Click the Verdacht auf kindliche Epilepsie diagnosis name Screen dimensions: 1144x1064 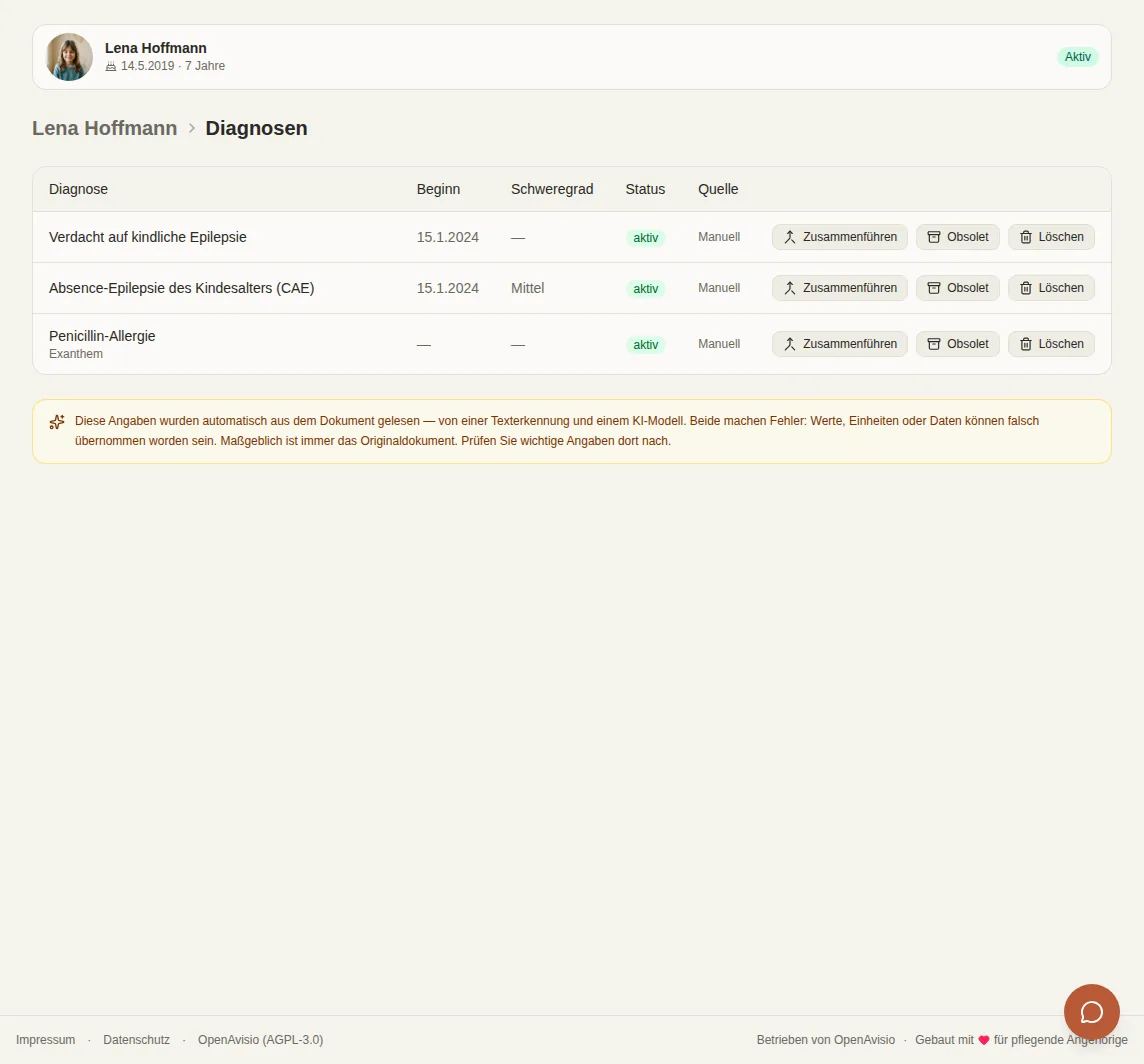point(147,237)
